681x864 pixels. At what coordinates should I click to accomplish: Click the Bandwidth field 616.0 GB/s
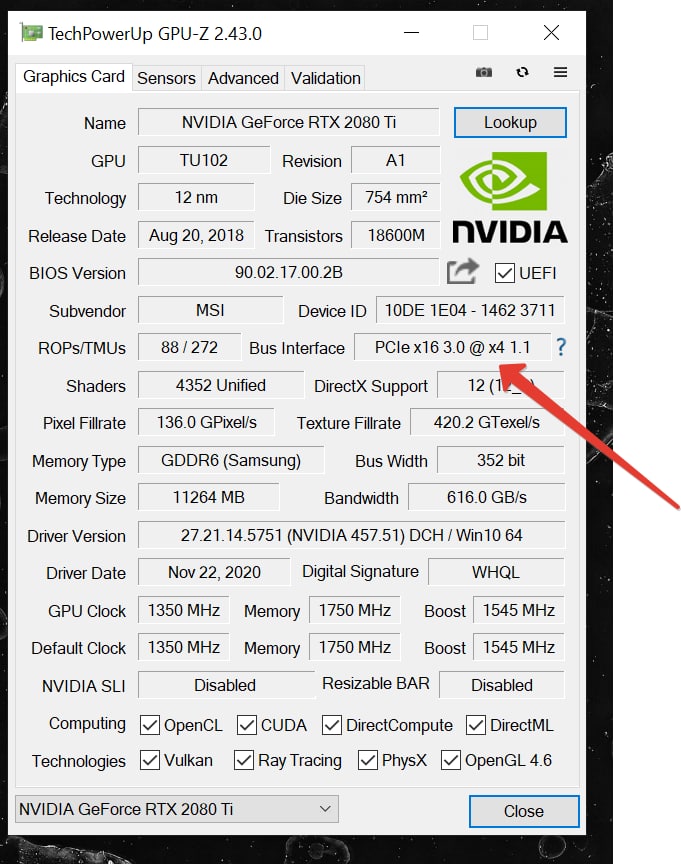(x=487, y=497)
